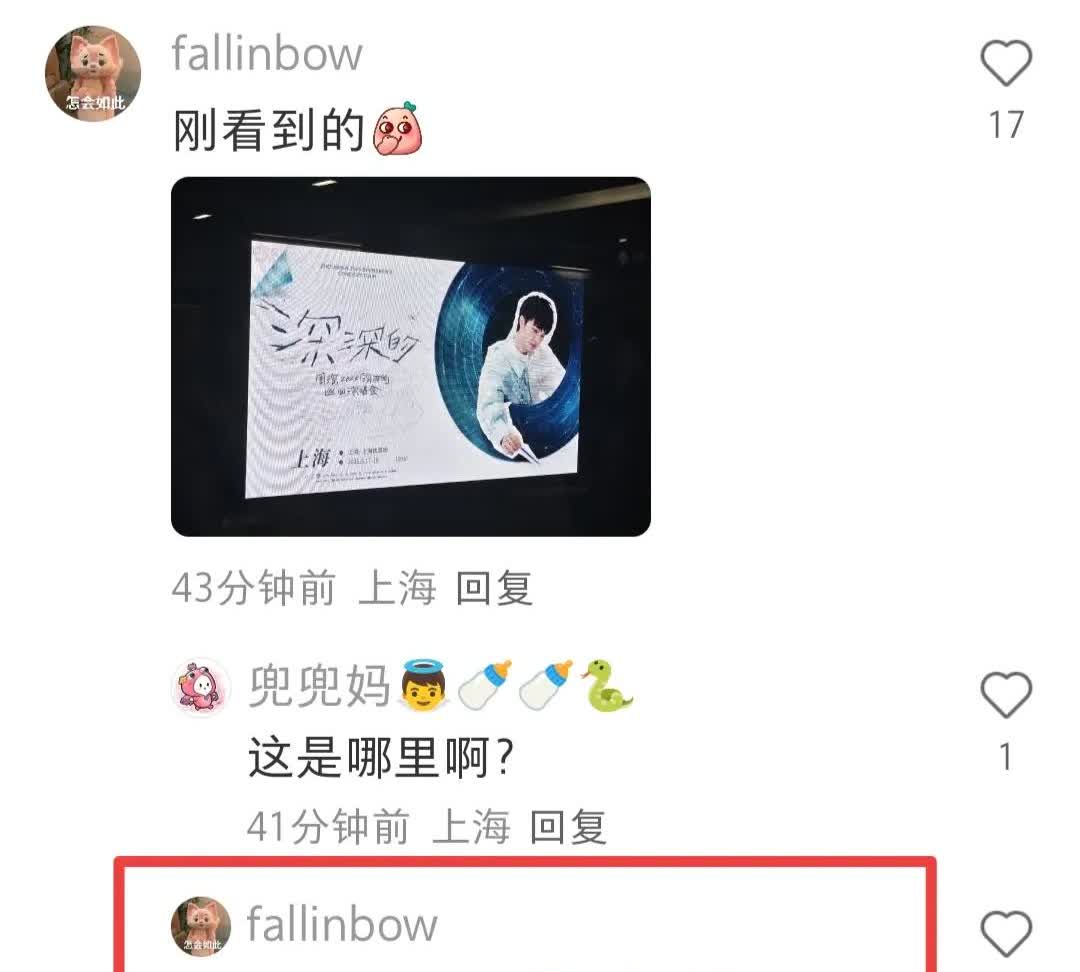Tap the second baby bottle emoji
This screenshot has width=1080, height=972.
pyautogui.click(x=546, y=685)
